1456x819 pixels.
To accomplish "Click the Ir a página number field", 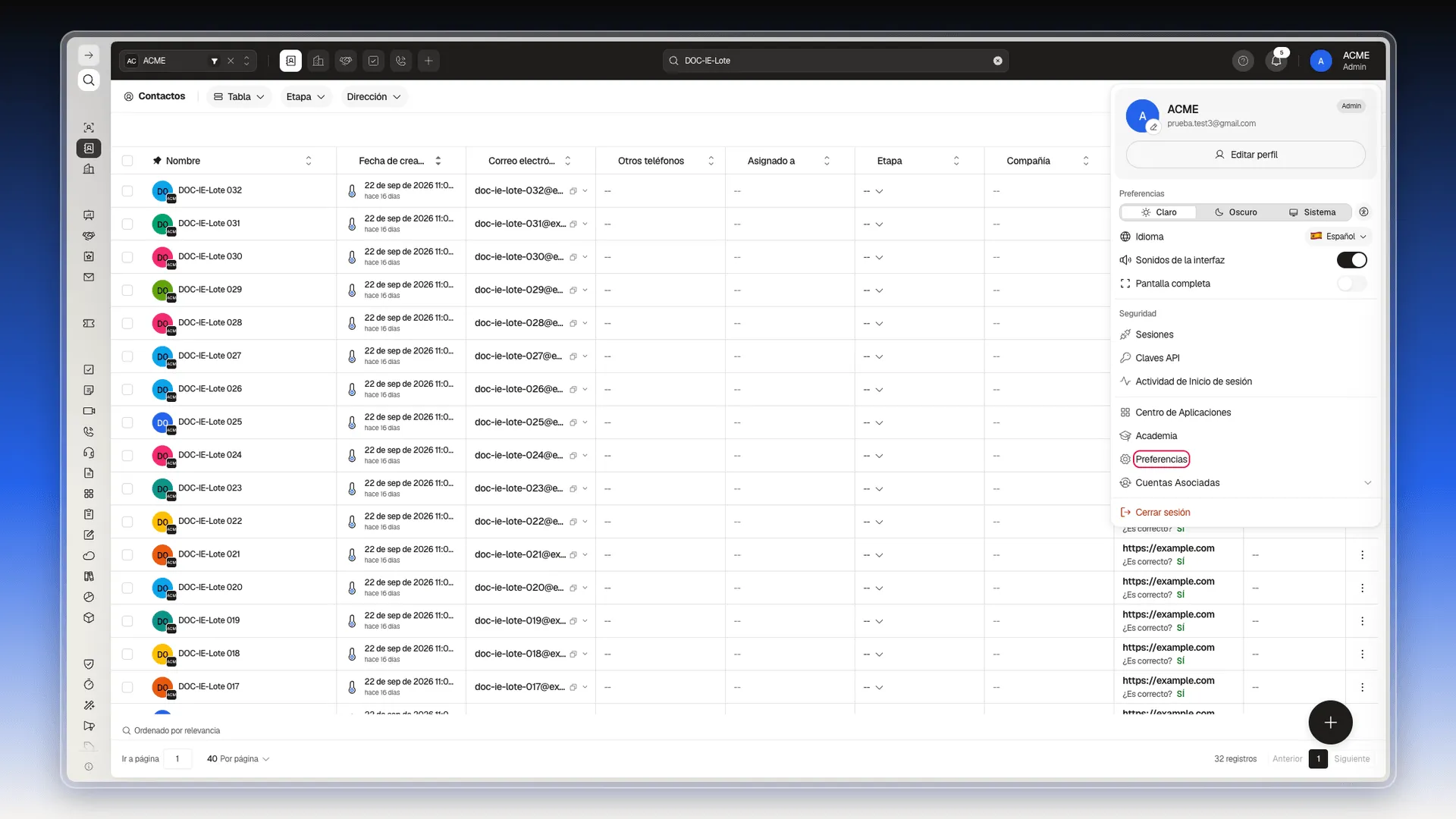I will [x=177, y=759].
